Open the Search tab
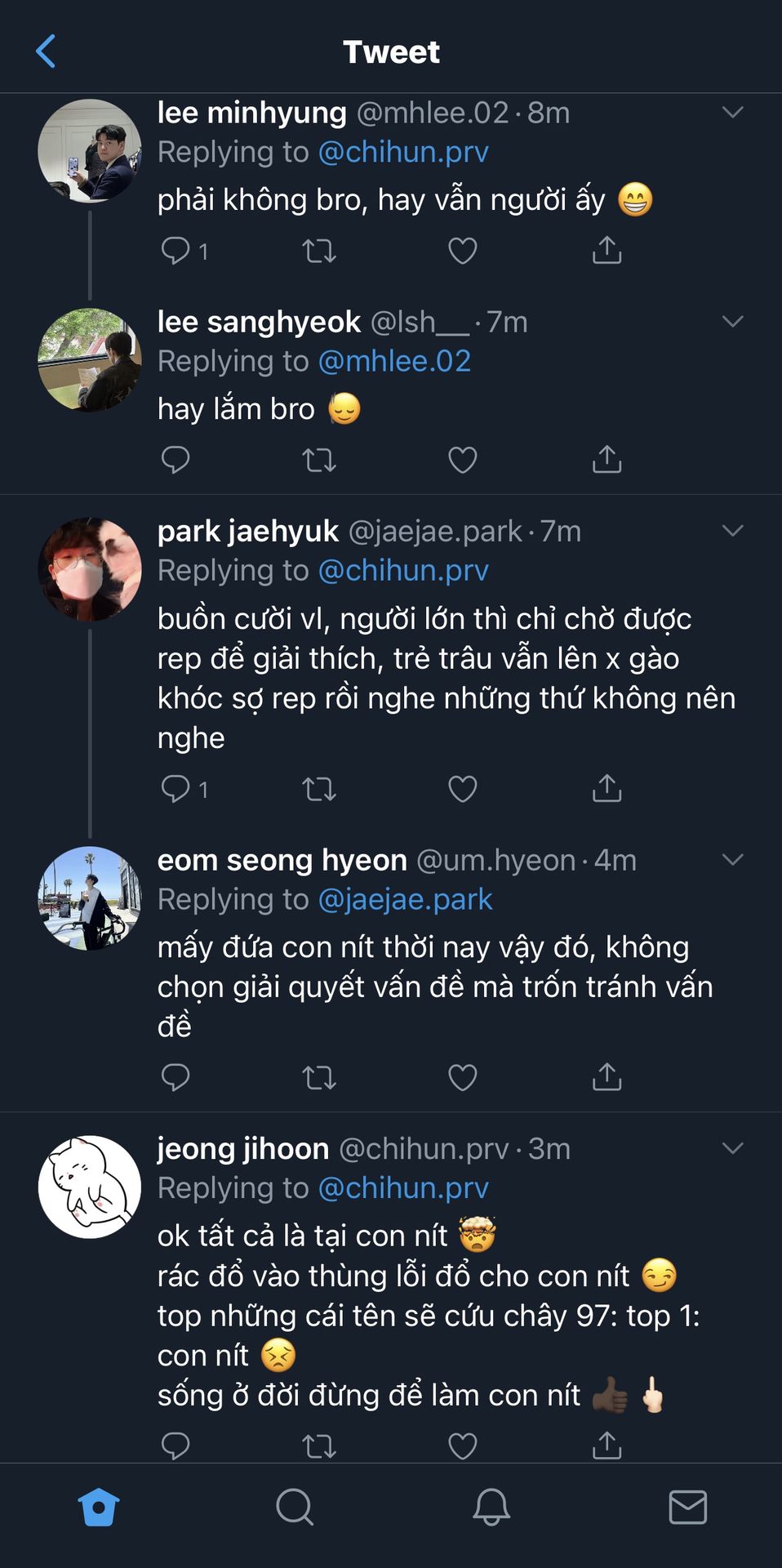Screen dimensions: 782x1568 pyautogui.click(x=295, y=1507)
